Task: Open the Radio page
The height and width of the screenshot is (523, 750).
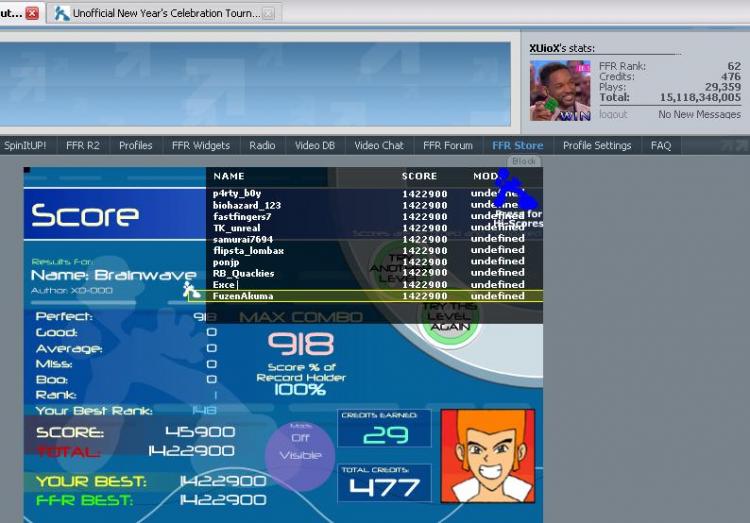Action: [x=262, y=145]
